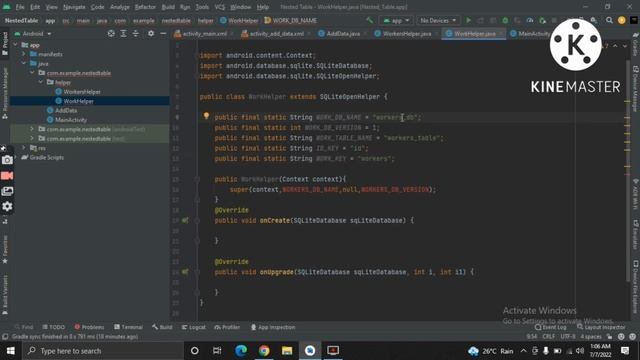The width and height of the screenshot is (640, 360).
Task: Click the yellow lightbulb quick-fix icon
Action: pos(206,116)
